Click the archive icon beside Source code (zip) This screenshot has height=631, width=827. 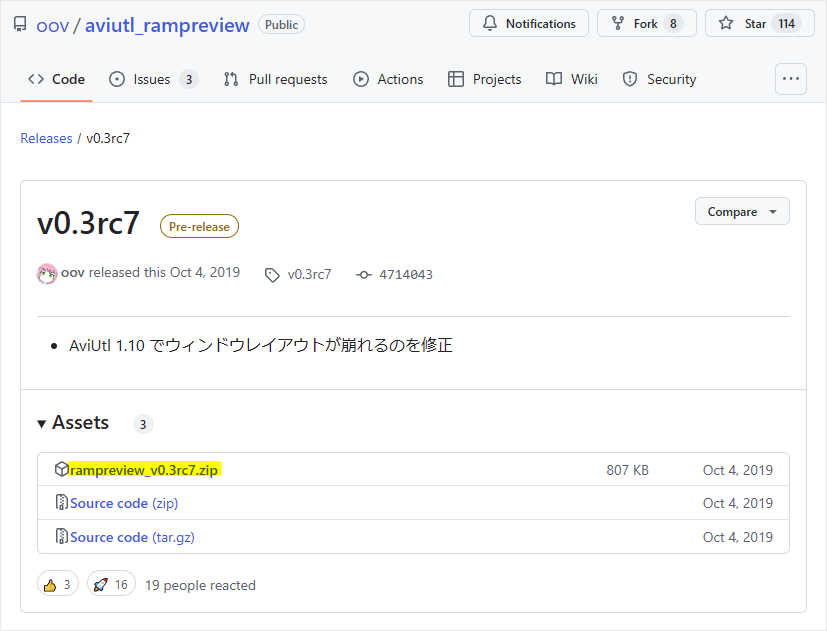point(62,502)
